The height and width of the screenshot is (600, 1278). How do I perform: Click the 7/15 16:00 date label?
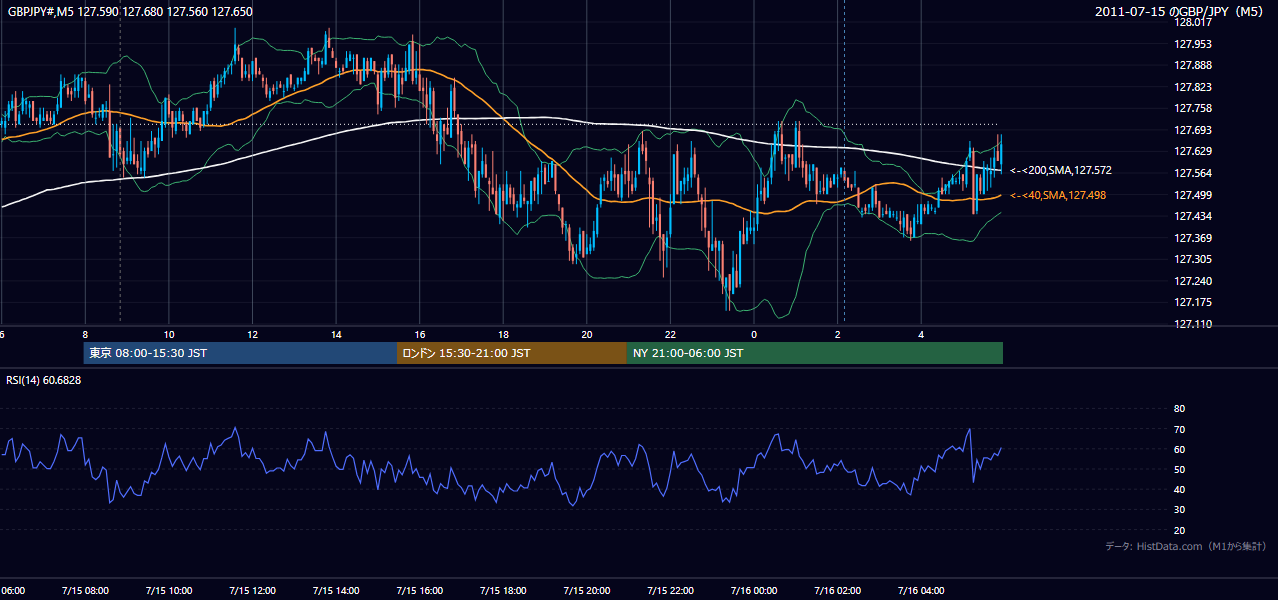420,591
